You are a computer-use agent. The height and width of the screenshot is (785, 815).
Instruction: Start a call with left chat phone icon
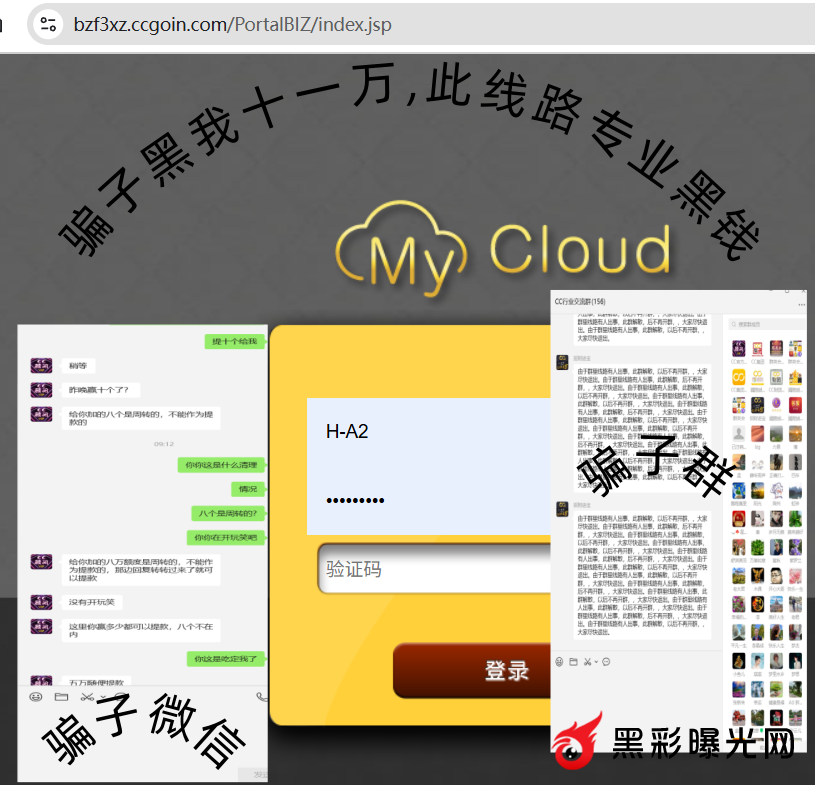tap(261, 697)
